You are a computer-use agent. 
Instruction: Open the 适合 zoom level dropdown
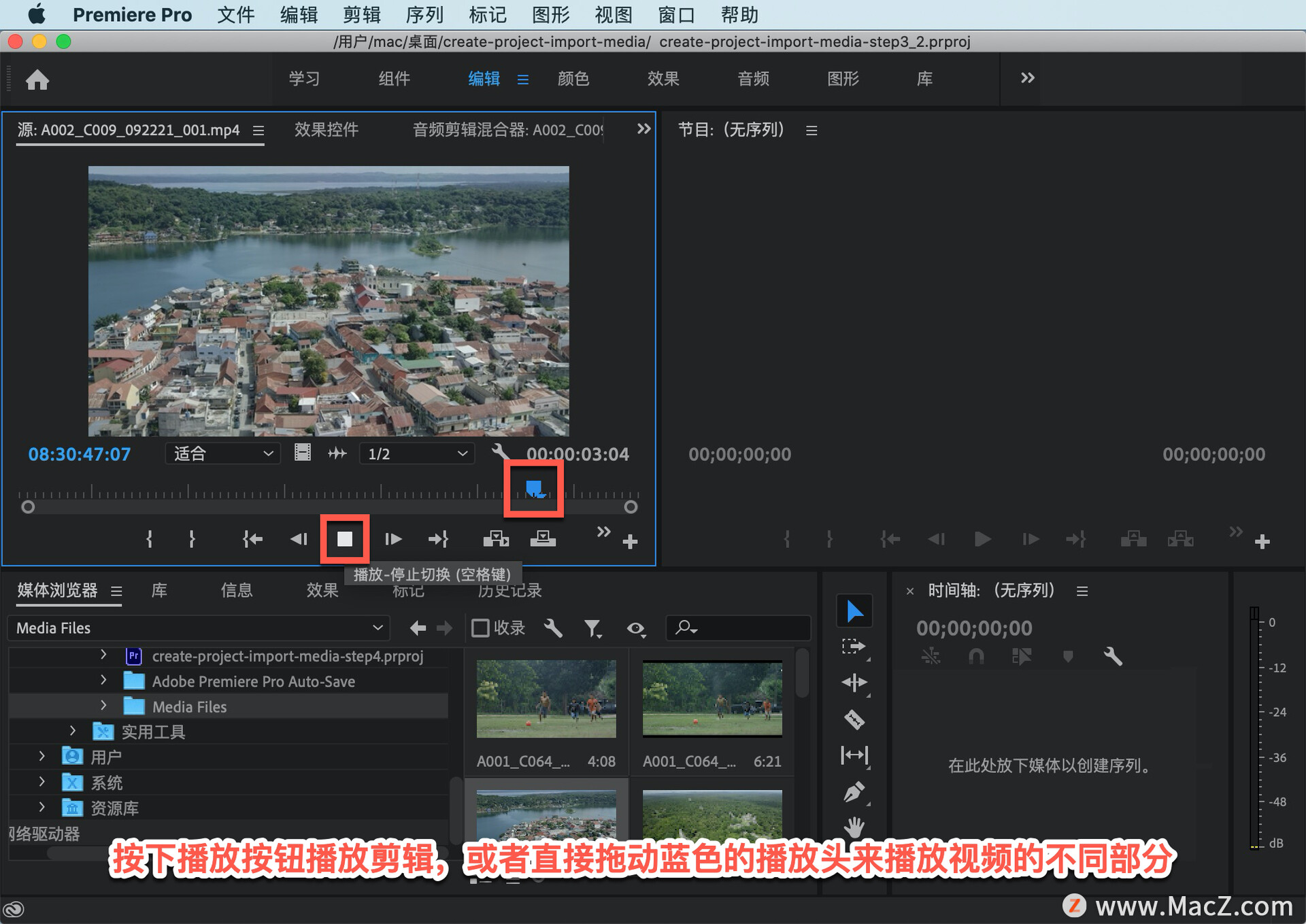point(223,454)
